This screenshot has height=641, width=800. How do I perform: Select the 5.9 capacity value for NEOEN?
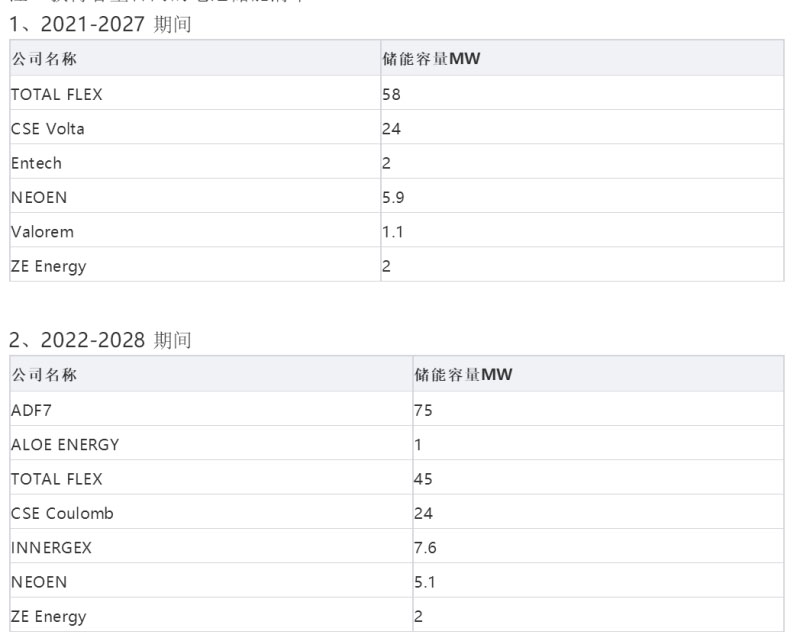tap(393, 198)
